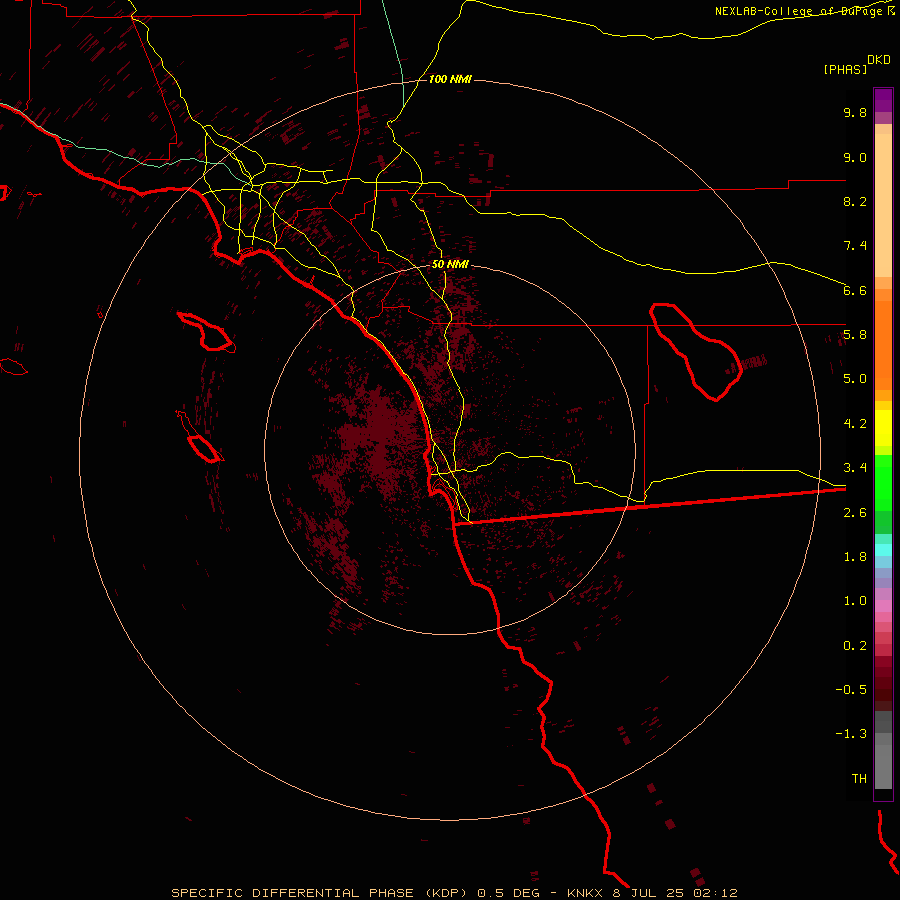The image size is (900, 900).
Task: Click the -0.5 value on the scale
Action: pos(851,690)
